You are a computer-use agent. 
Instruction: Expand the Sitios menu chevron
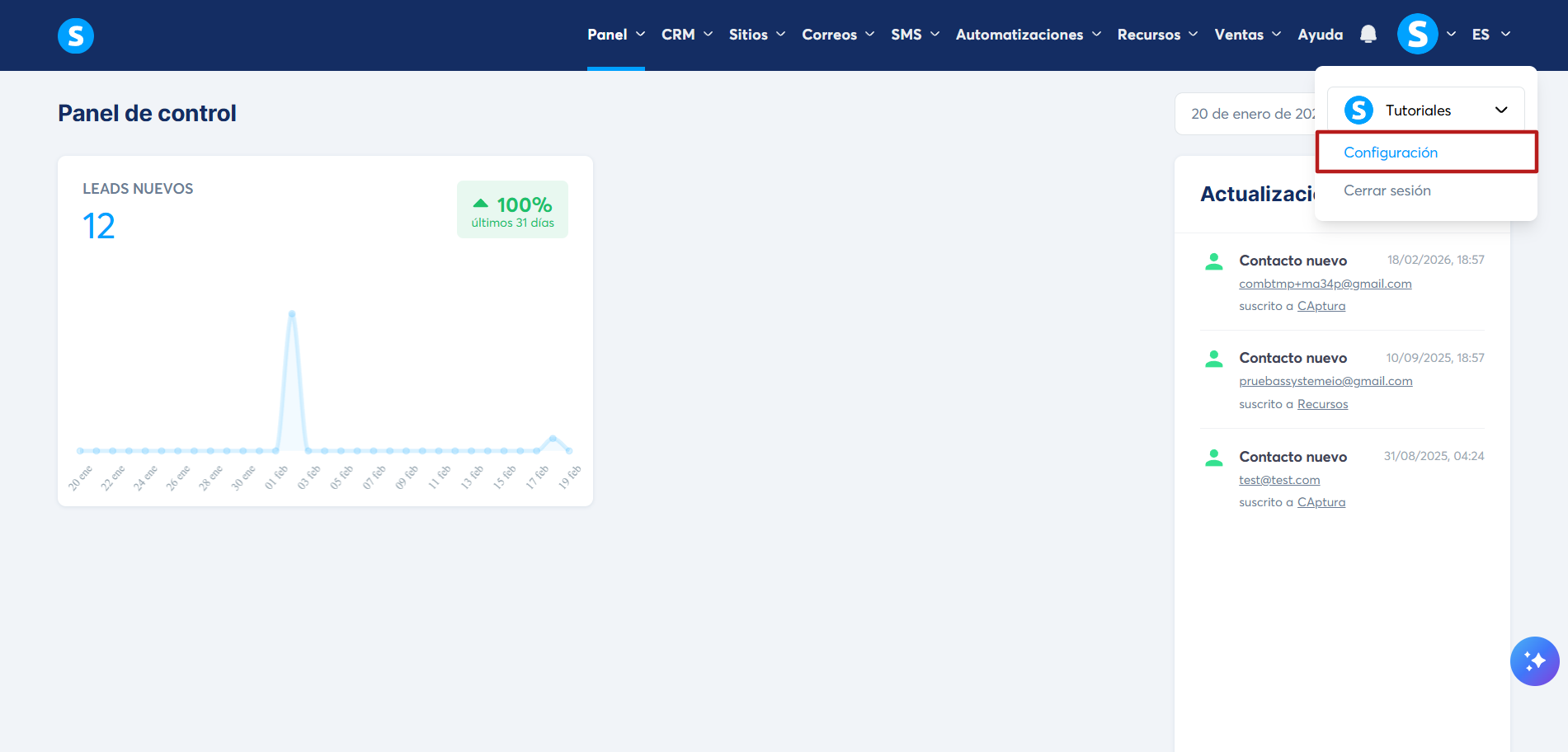pos(780,34)
